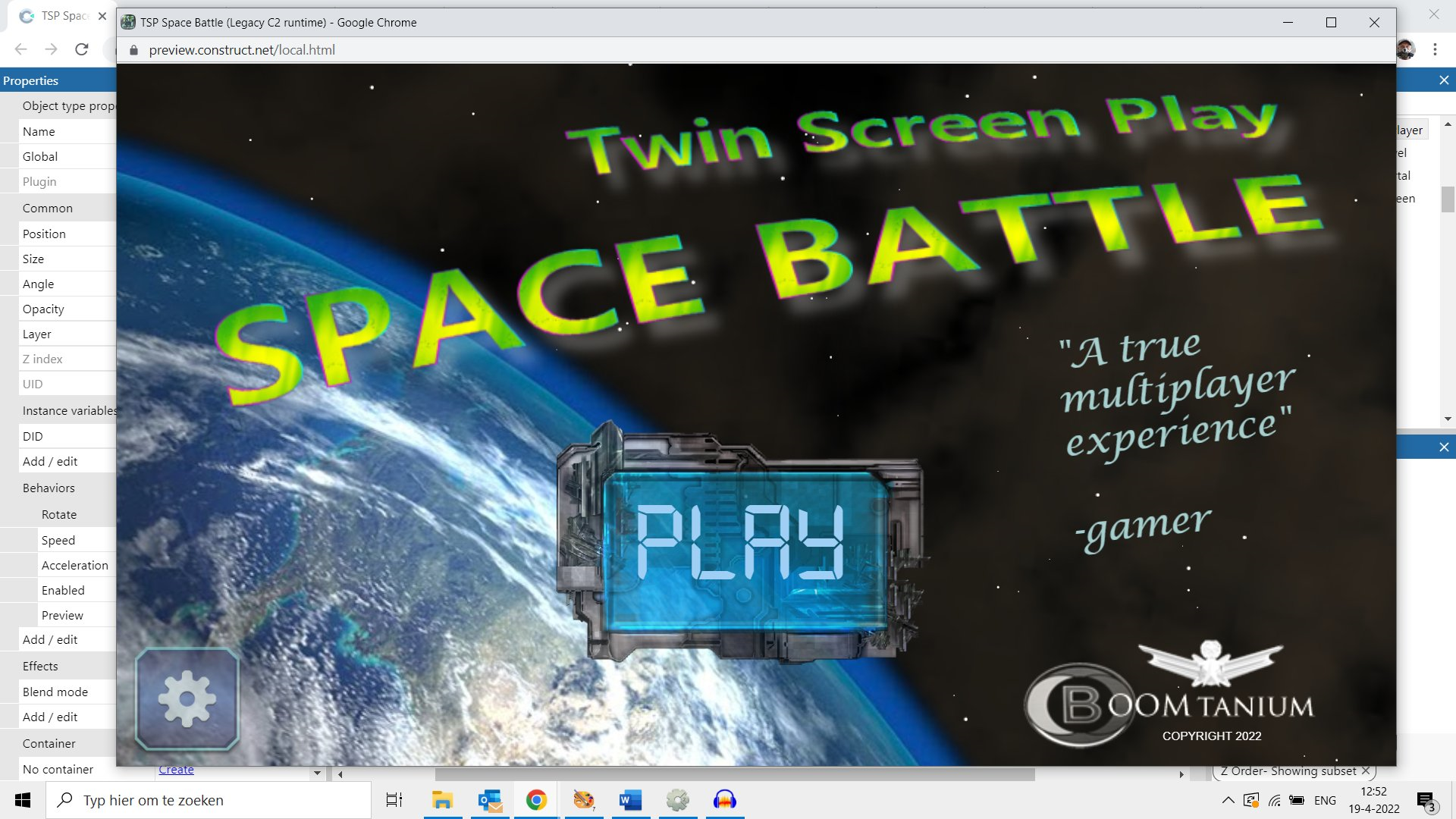This screenshot has height=819, width=1456.
Task: Click the preview.construct.net URL field
Action: [242, 50]
